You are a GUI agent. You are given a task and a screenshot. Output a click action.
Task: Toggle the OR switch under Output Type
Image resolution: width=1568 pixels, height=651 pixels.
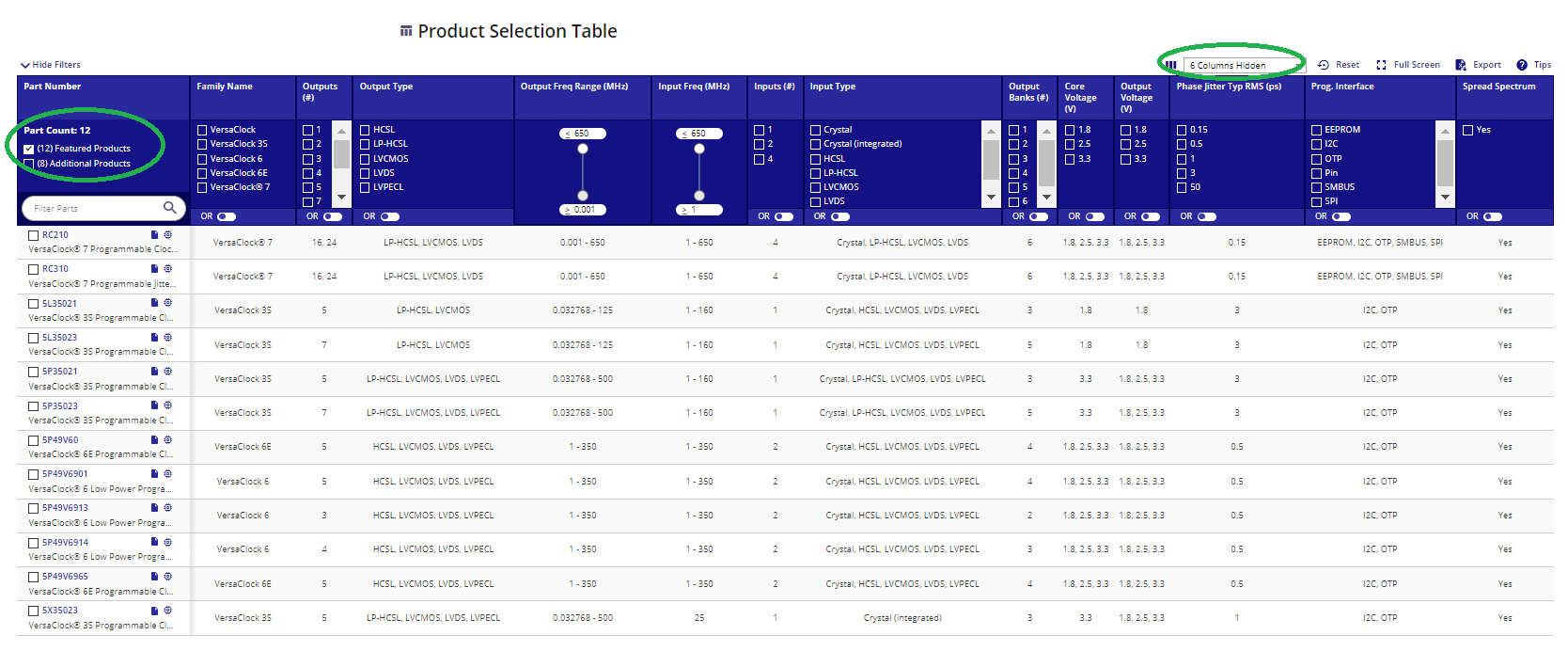point(390,216)
